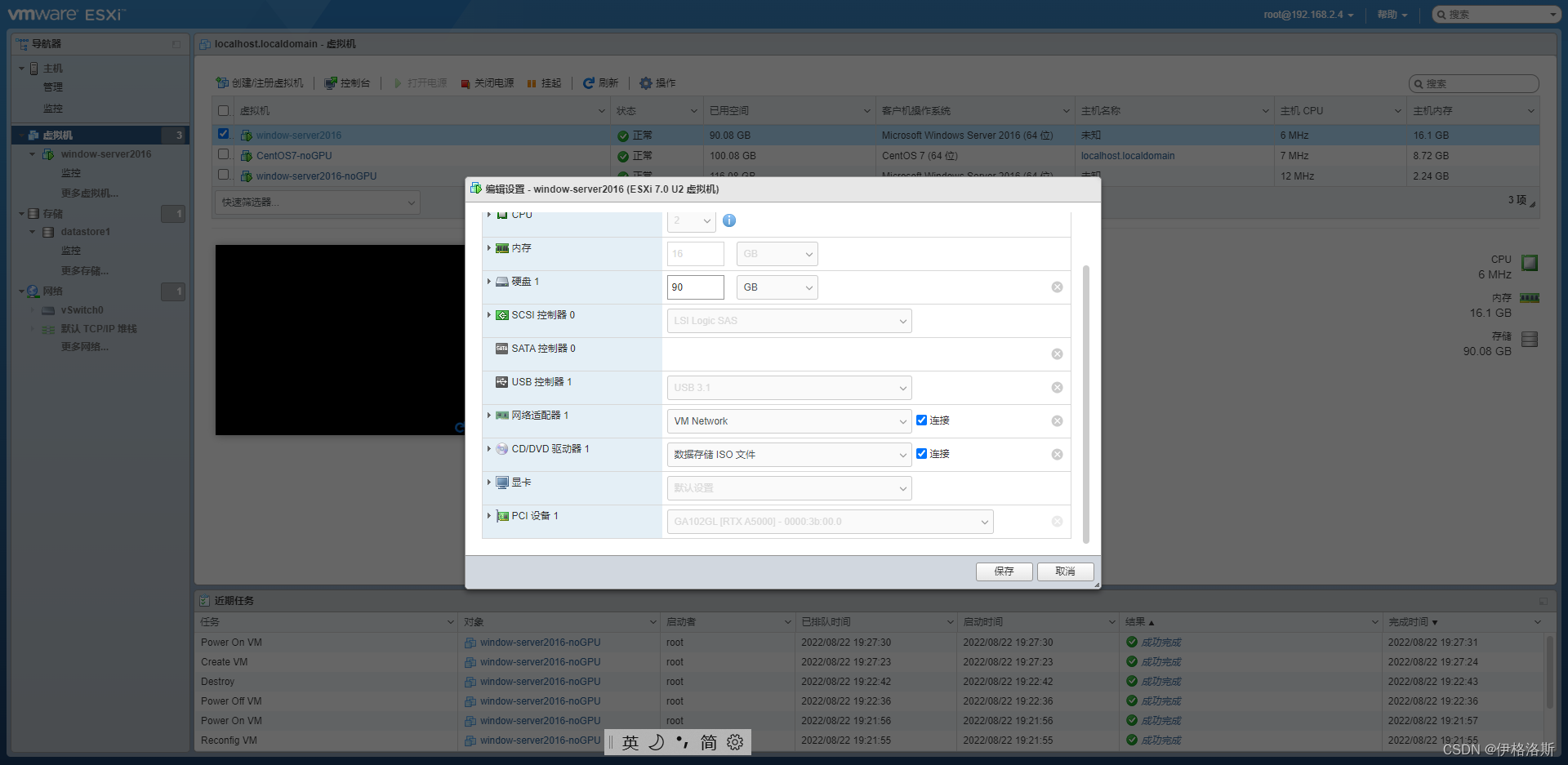Check the window-server2016-noGPU VM checkbox

pyautogui.click(x=223, y=174)
